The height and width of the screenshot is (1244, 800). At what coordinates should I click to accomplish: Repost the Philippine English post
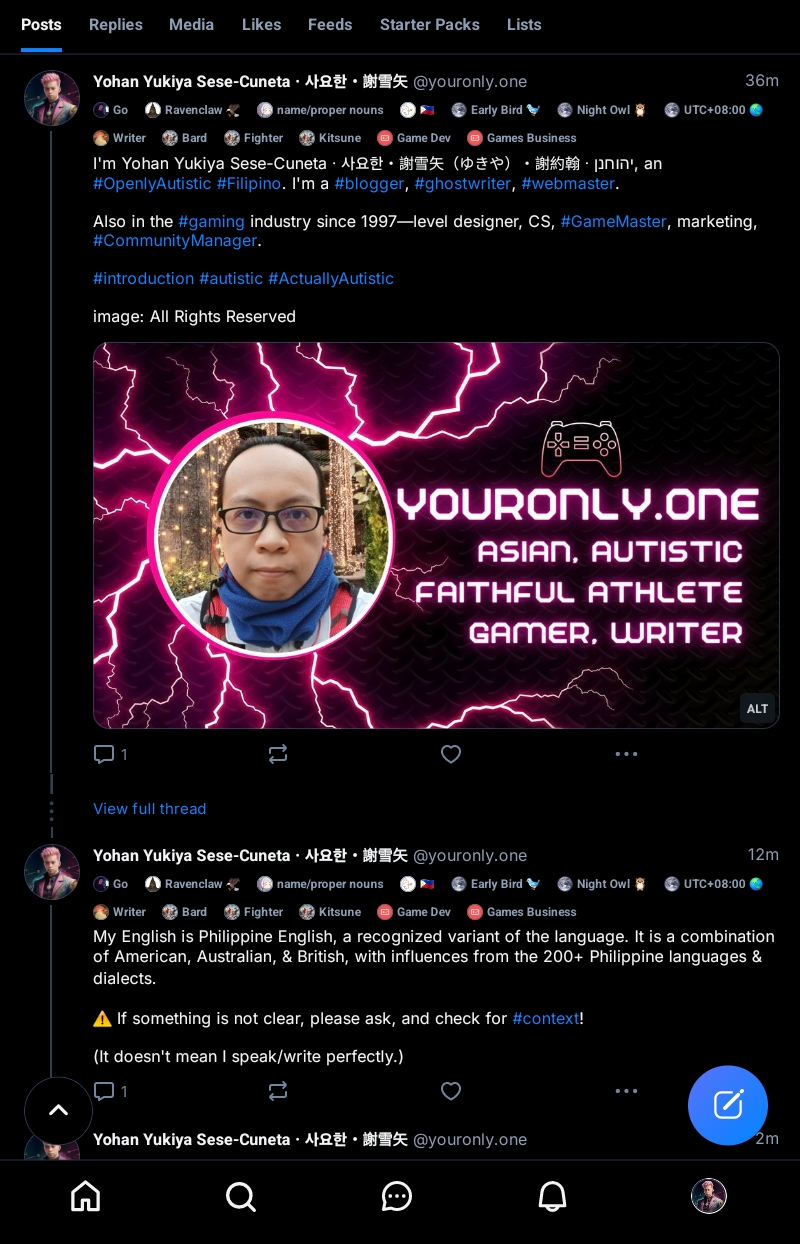coord(278,1091)
